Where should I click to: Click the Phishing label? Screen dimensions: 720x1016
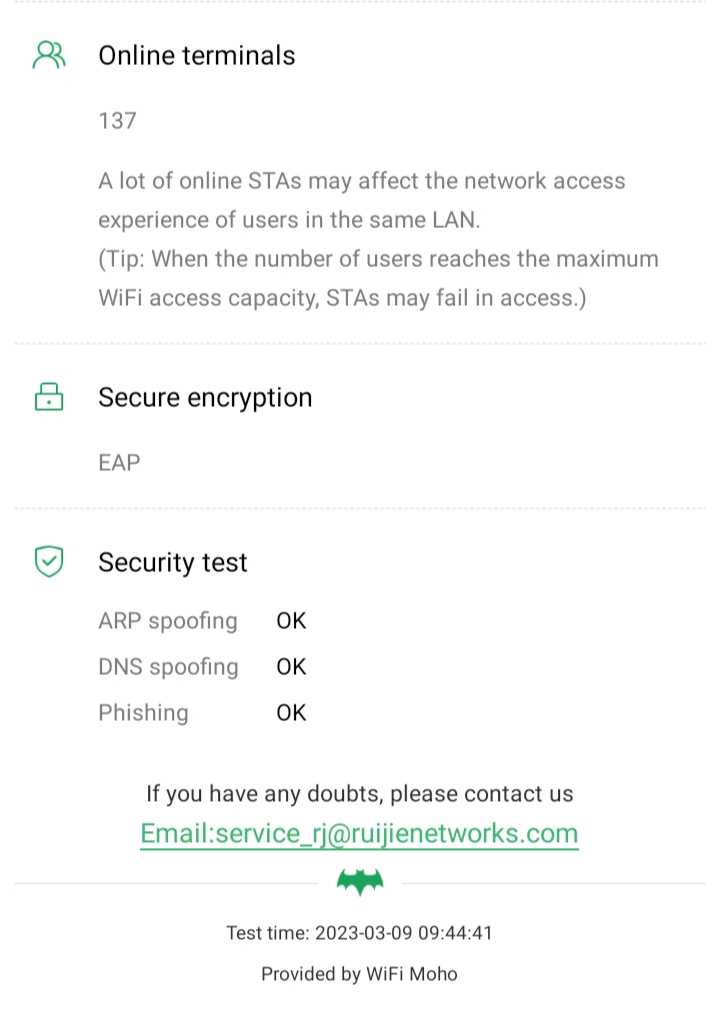pyautogui.click(x=143, y=713)
